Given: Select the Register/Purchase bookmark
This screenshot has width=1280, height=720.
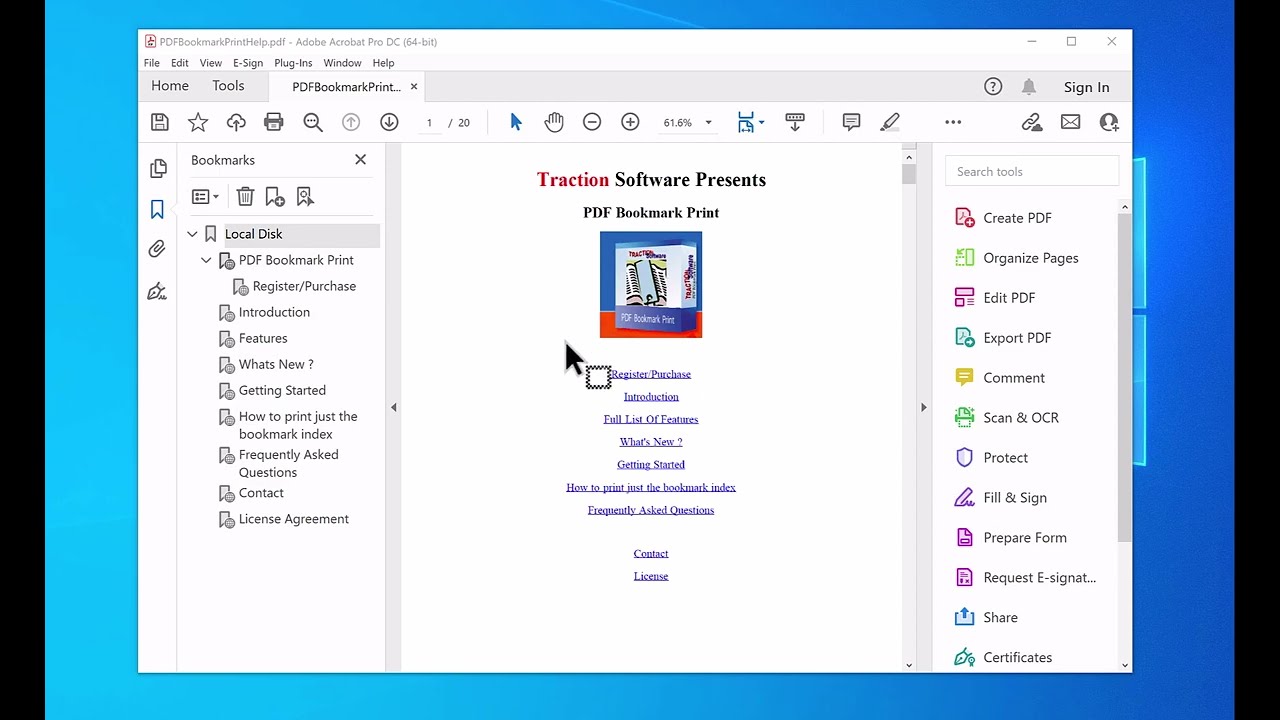Looking at the screenshot, I should [304, 286].
